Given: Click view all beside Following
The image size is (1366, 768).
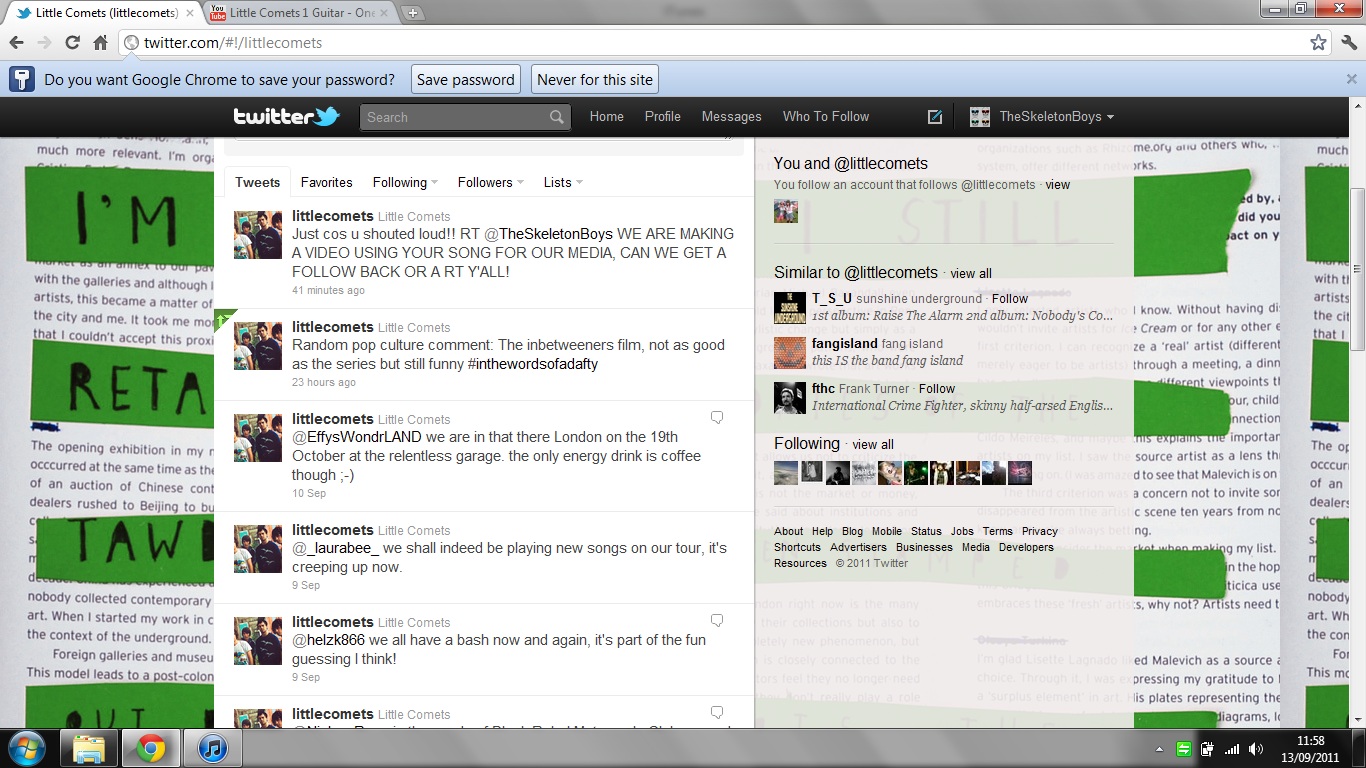Looking at the screenshot, I should (x=873, y=444).
